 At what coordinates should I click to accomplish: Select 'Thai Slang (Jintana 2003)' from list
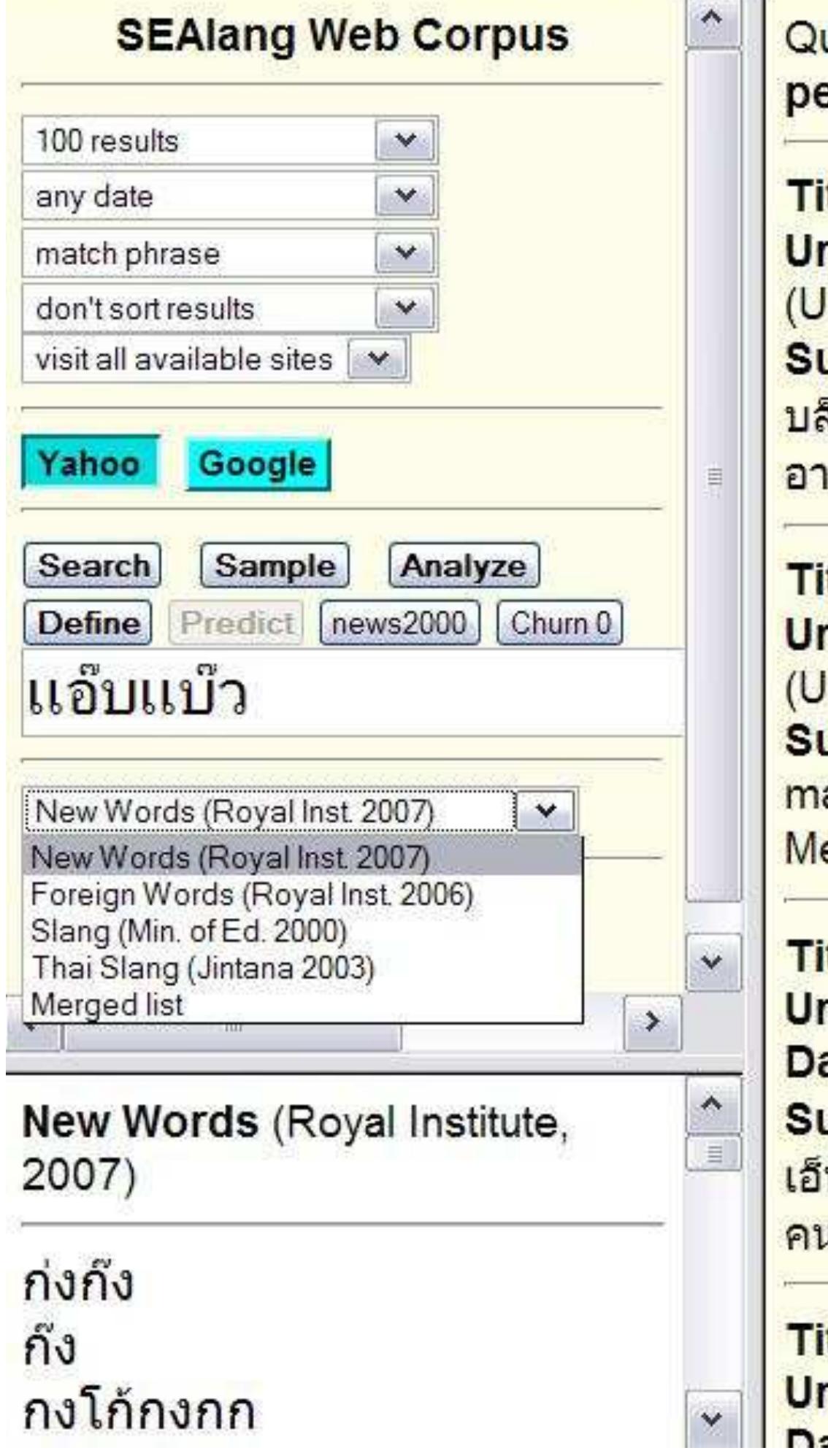pos(202,968)
